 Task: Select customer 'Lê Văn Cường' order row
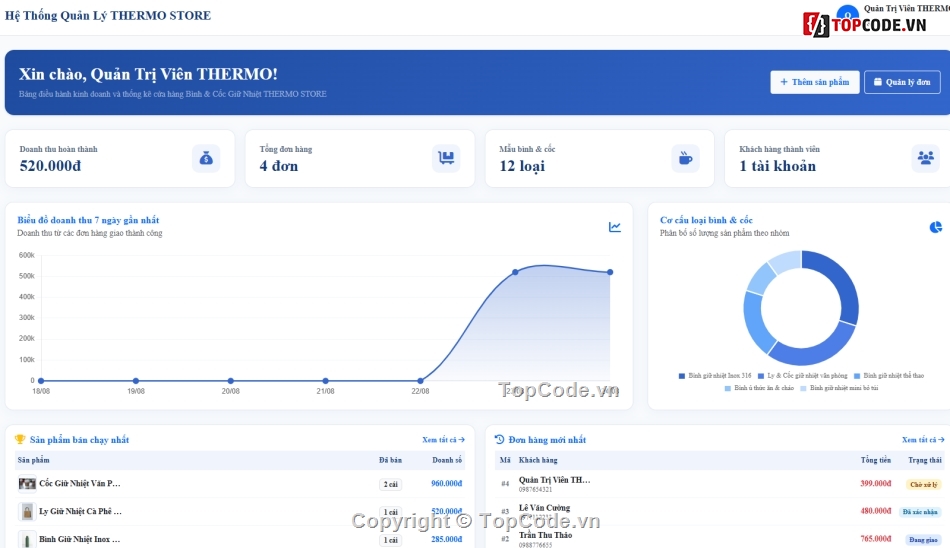545,507
